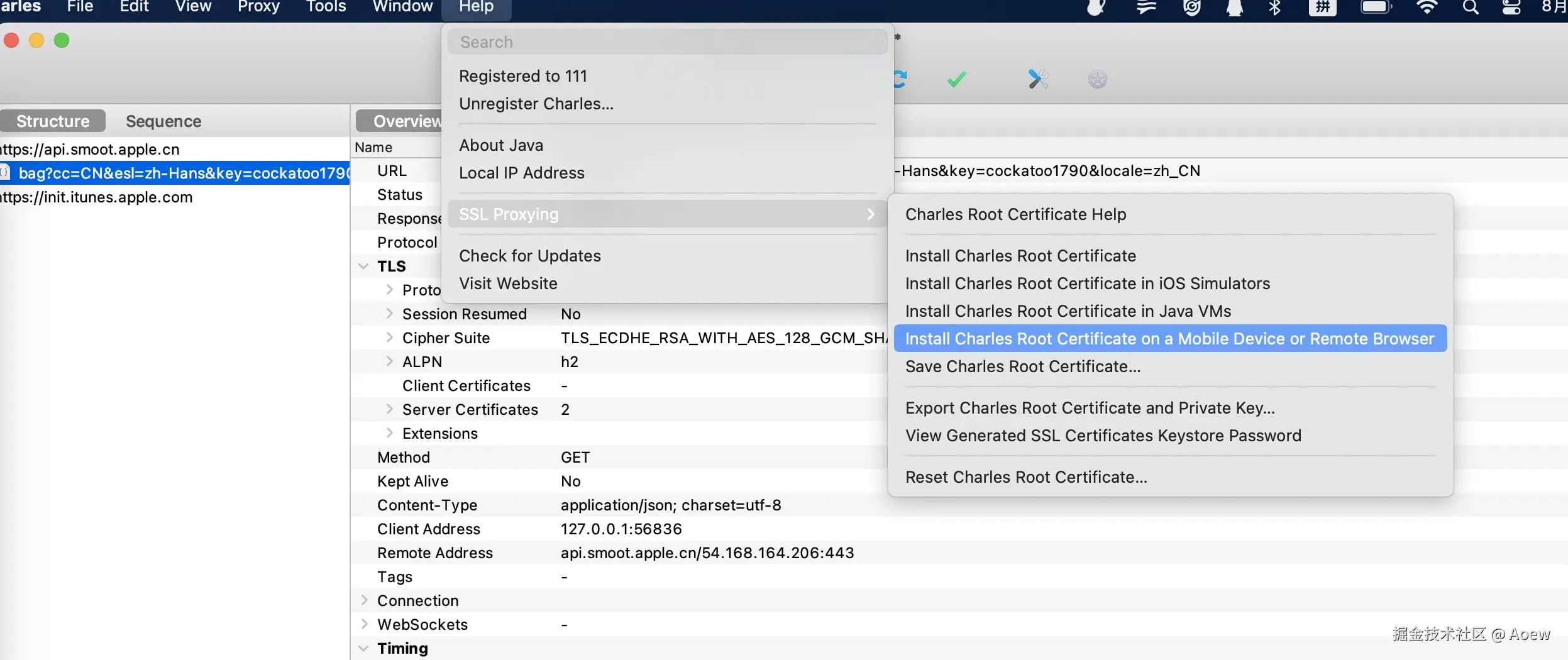The image size is (1568, 660).
Task: Click the spiral shield menu bar icon
Action: click(x=1191, y=7)
